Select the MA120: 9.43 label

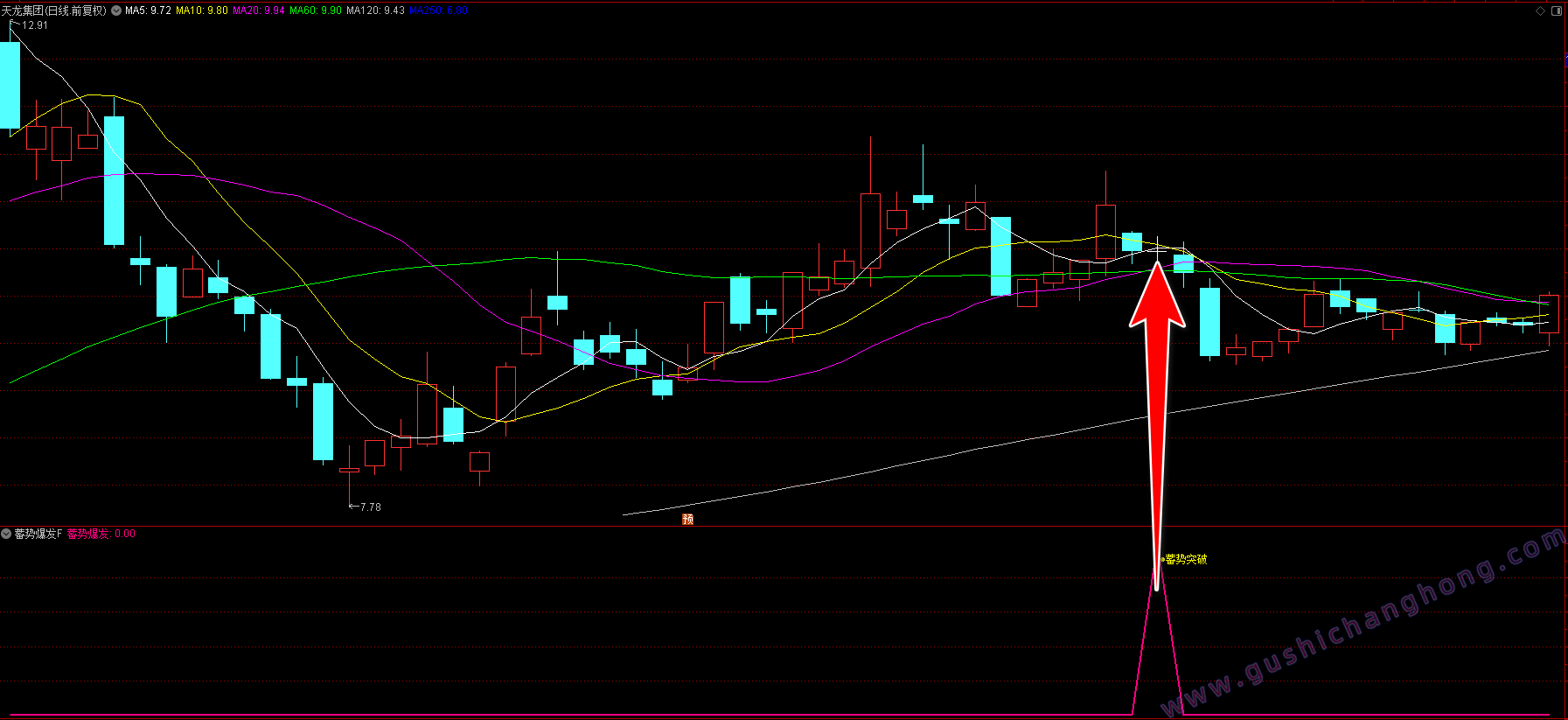tap(375, 10)
